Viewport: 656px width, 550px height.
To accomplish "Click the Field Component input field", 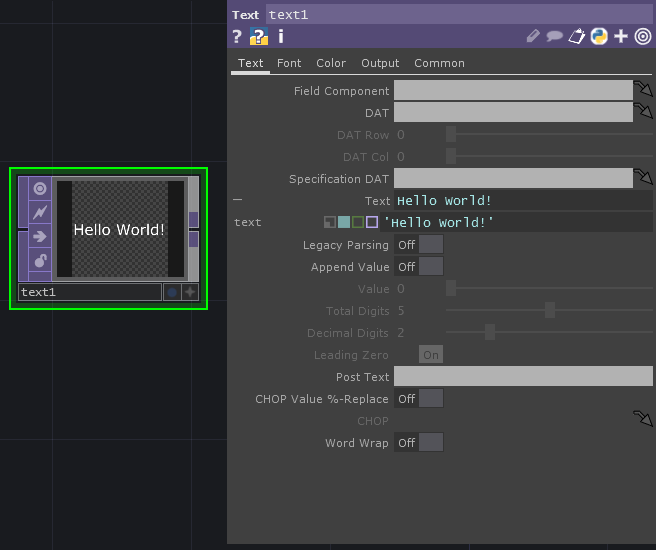I will point(513,90).
